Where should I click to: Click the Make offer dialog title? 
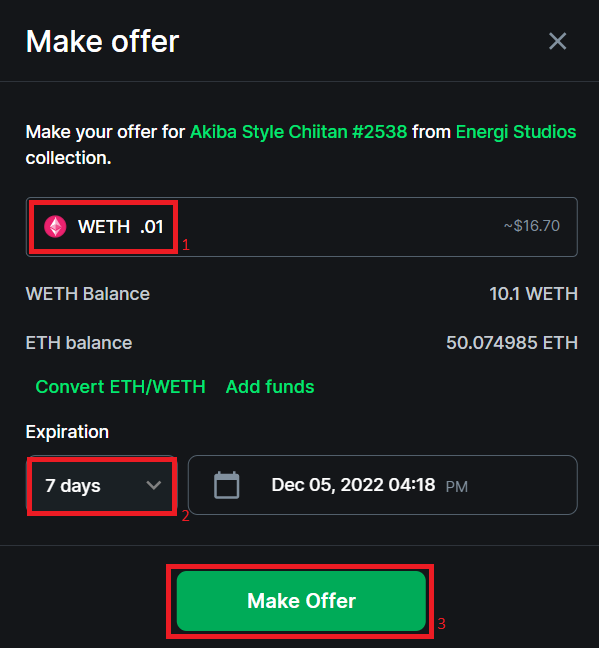(102, 41)
